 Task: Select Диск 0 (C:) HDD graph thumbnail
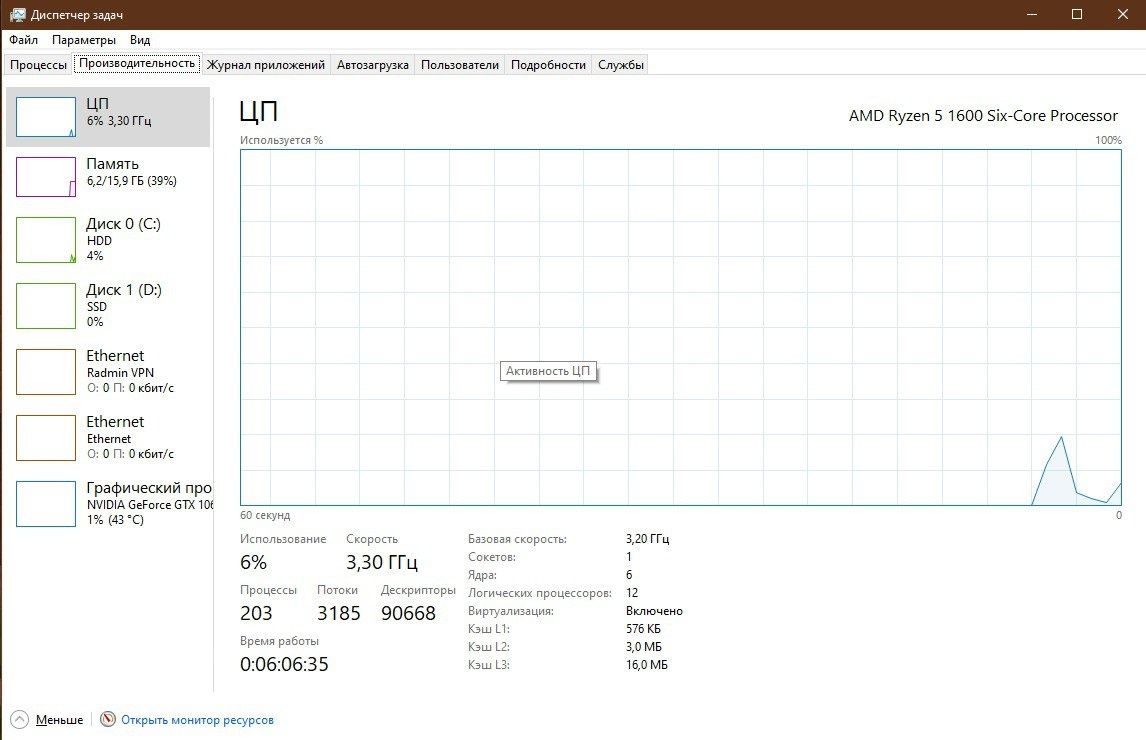46,240
